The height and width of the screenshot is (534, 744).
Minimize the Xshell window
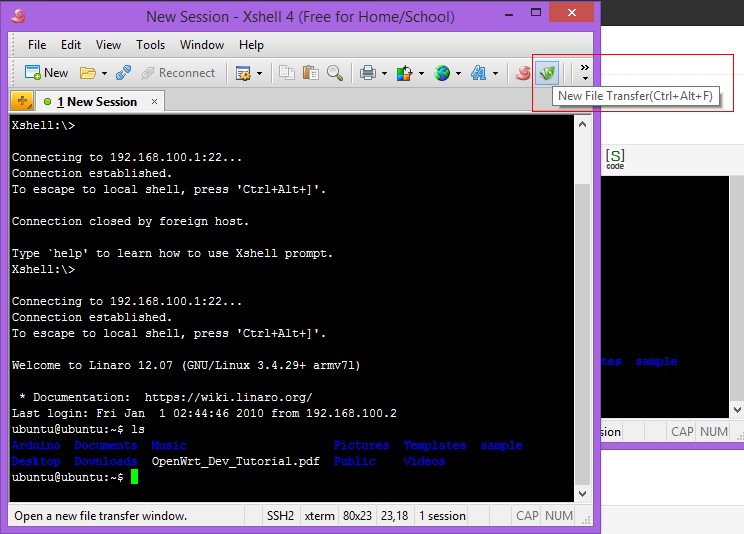(509, 14)
